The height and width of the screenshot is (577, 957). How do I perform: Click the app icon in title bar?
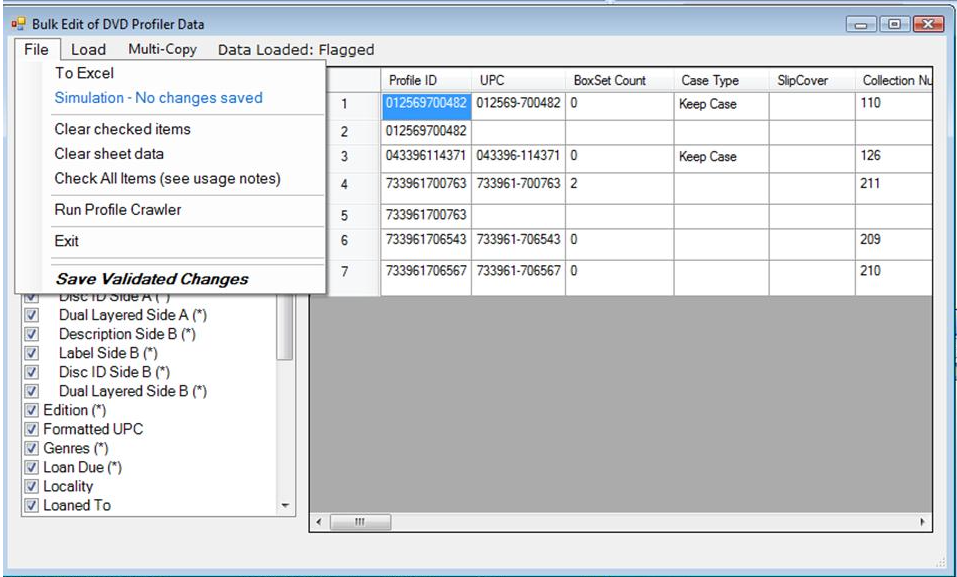(19, 24)
